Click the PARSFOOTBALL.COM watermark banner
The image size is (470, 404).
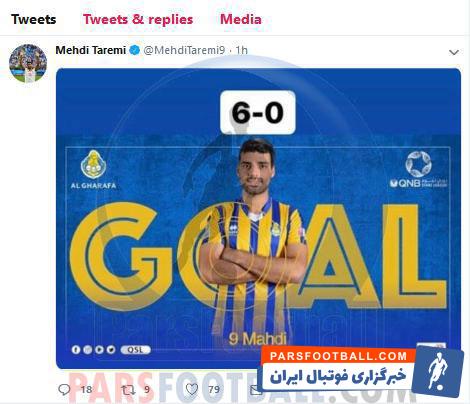pyautogui.click(x=360, y=371)
